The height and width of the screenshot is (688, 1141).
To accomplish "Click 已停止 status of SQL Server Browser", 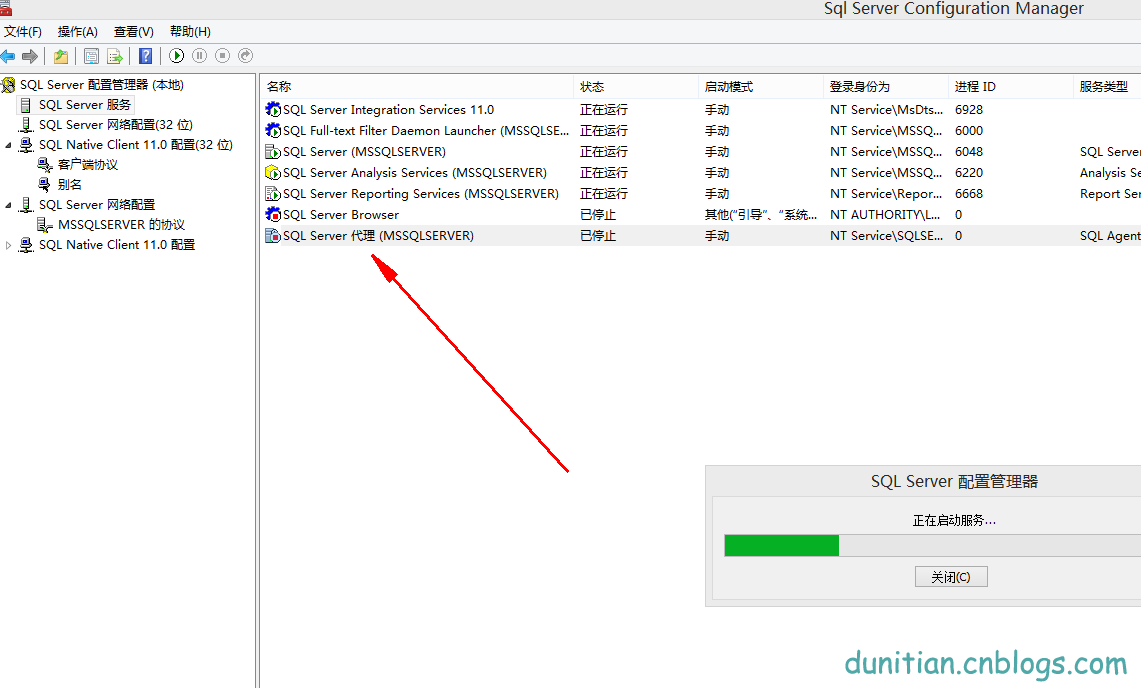I will [x=598, y=215].
